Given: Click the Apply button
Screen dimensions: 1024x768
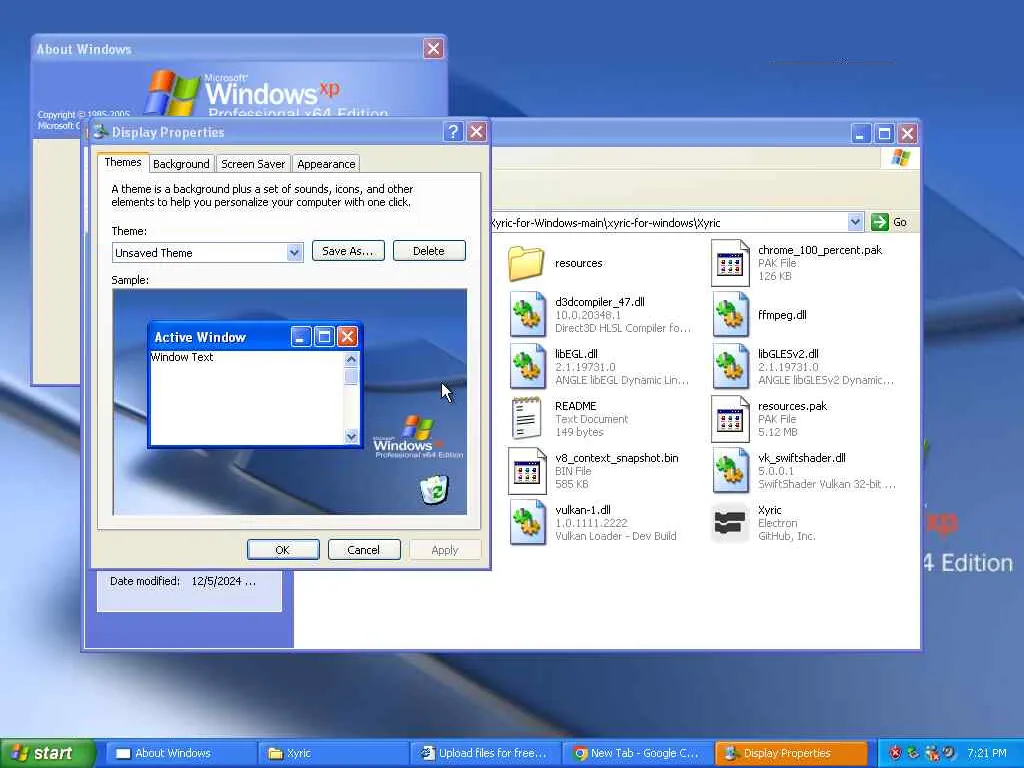Looking at the screenshot, I should pos(445,550).
